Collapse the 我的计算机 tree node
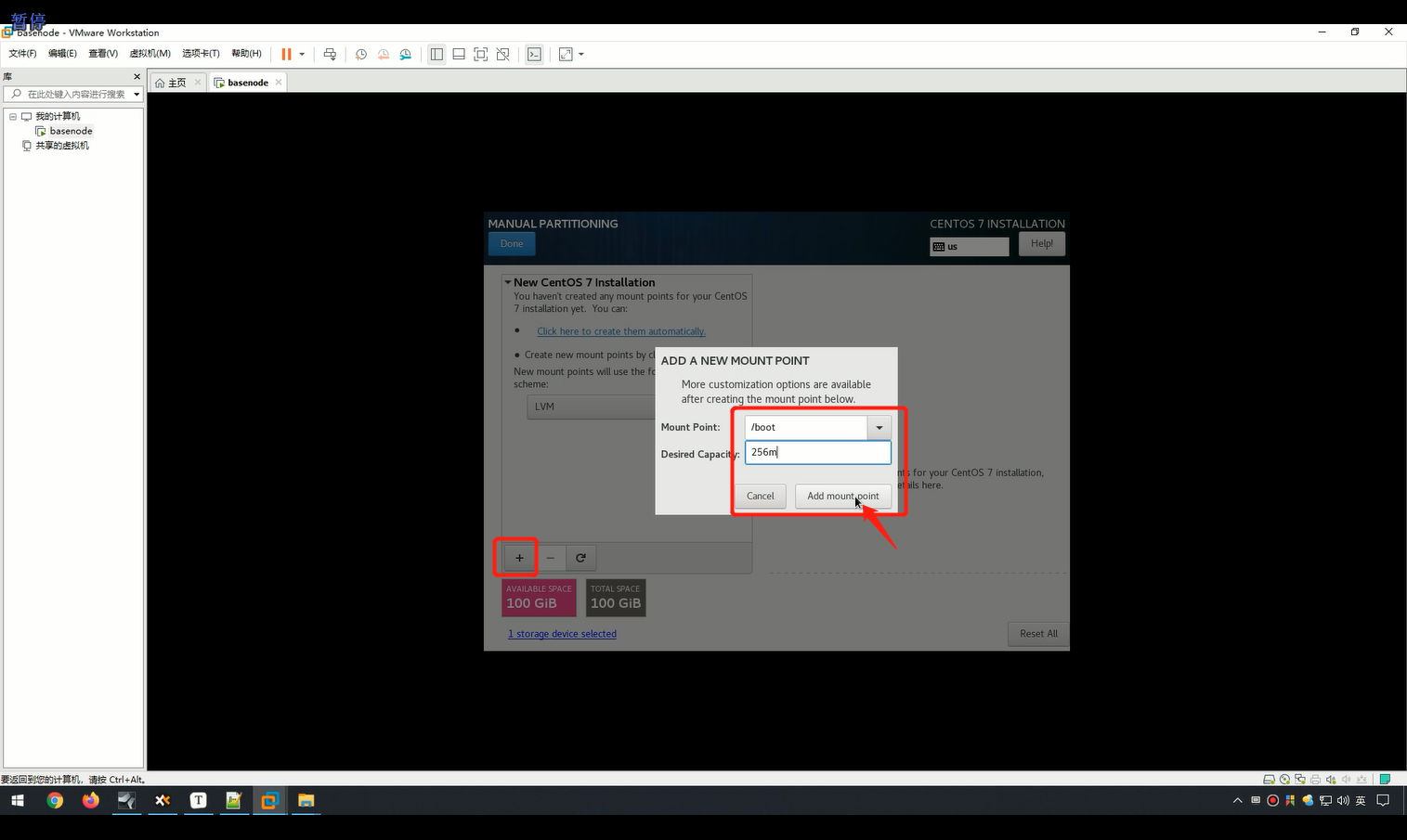This screenshot has width=1407, height=840. [13, 117]
